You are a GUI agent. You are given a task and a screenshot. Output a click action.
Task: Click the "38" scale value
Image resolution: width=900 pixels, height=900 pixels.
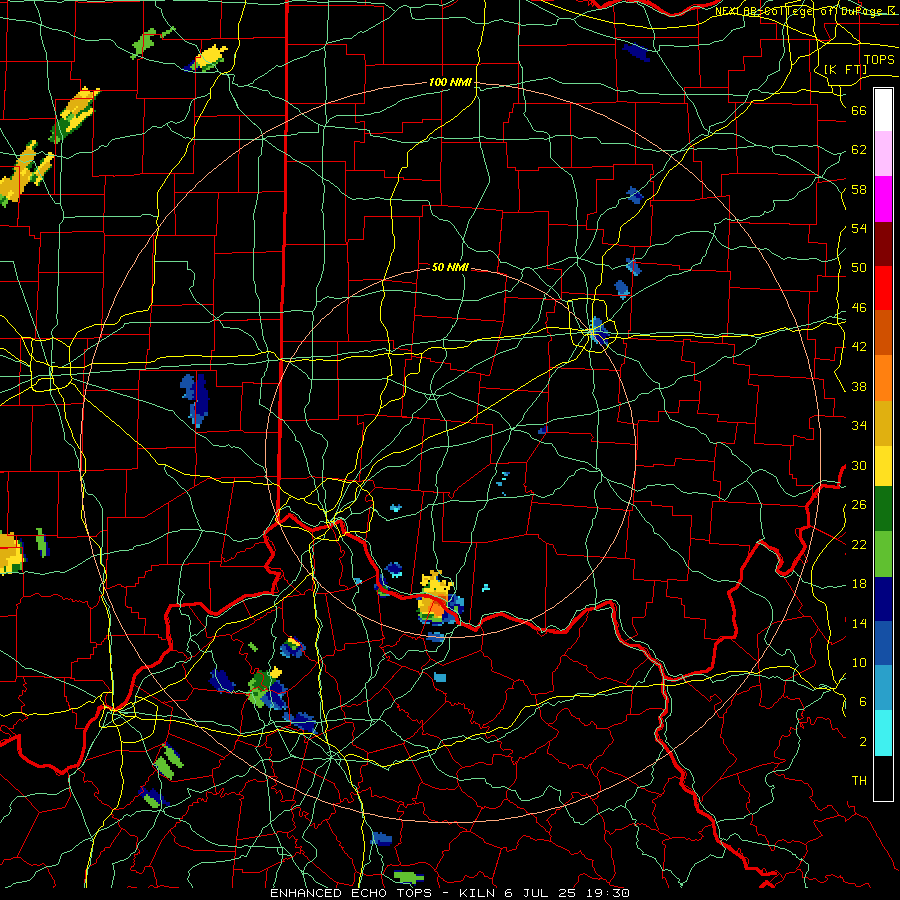[x=859, y=386]
